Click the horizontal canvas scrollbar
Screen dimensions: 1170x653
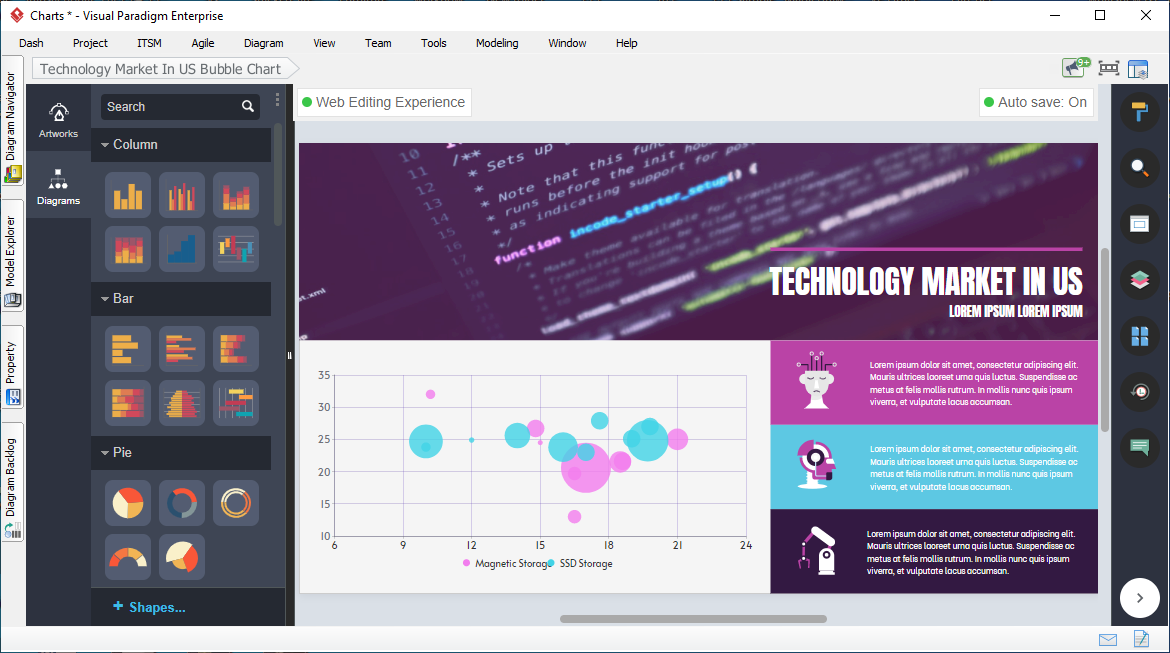693,619
